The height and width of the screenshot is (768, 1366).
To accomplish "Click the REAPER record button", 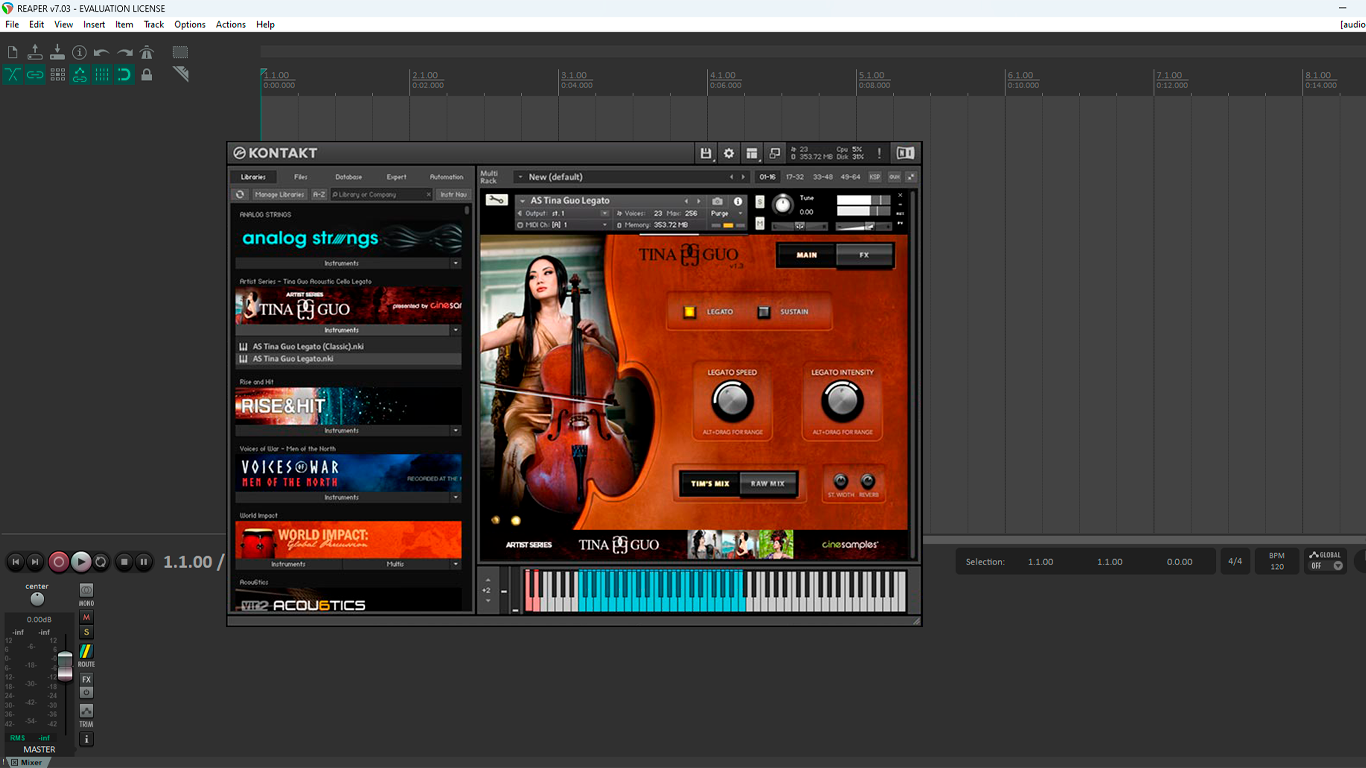I will (x=59, y=562).
